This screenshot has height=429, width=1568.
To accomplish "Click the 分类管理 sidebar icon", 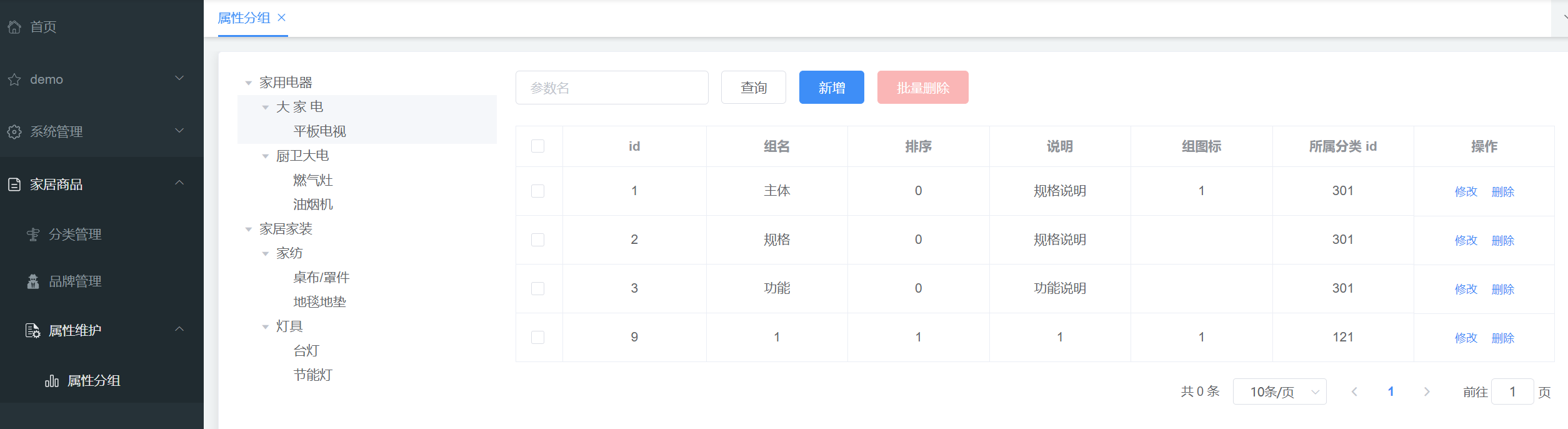I will pyautogui.click(x=33, y=235).
